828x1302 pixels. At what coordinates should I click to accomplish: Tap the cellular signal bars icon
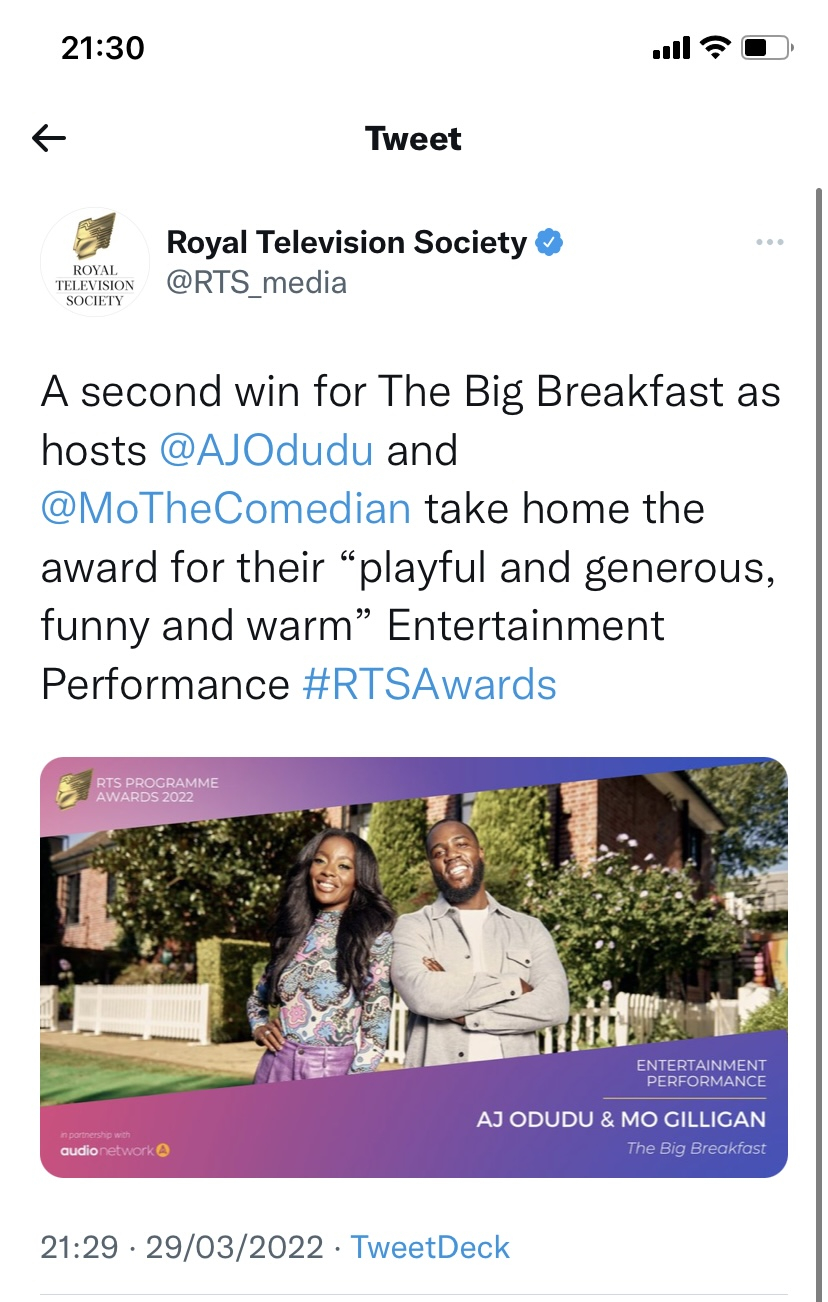pos(671,48)
